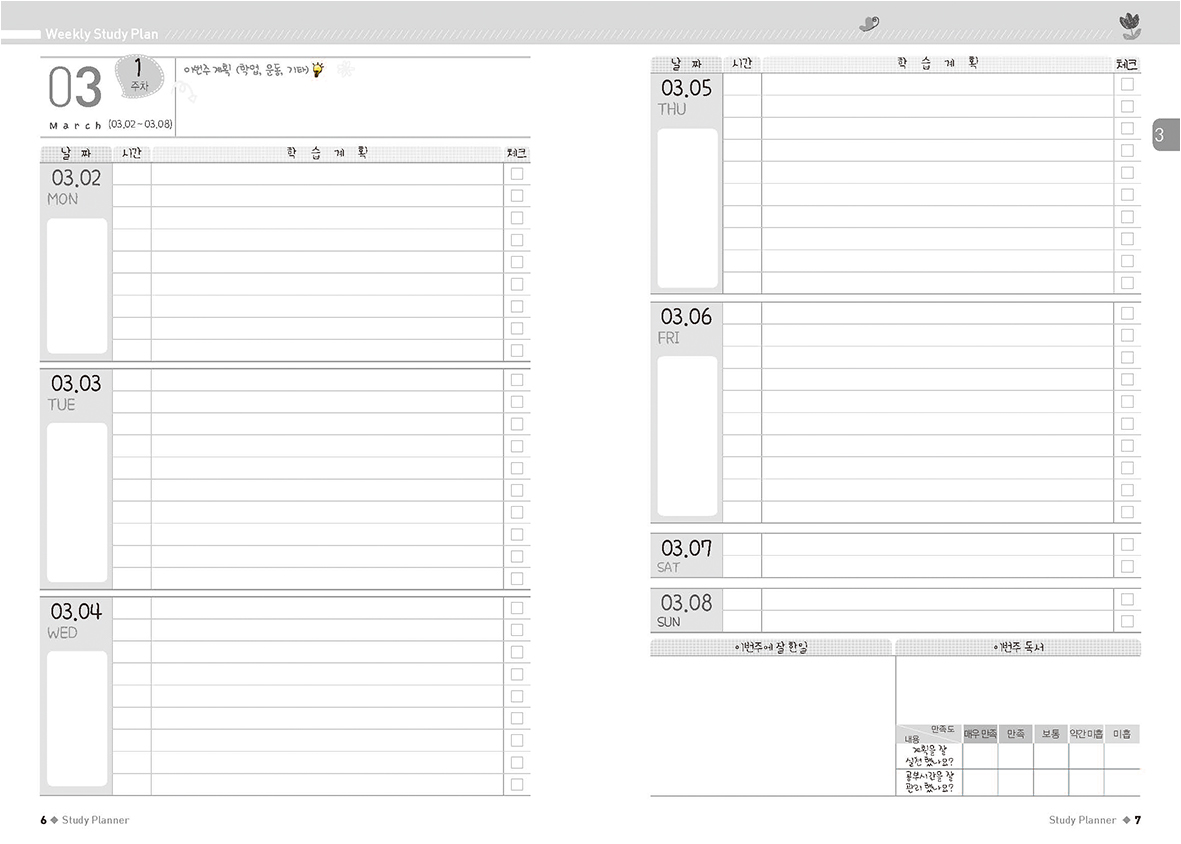
Task: Click the Weekly Study Plan header title
Action: click(x=101, y=34)
